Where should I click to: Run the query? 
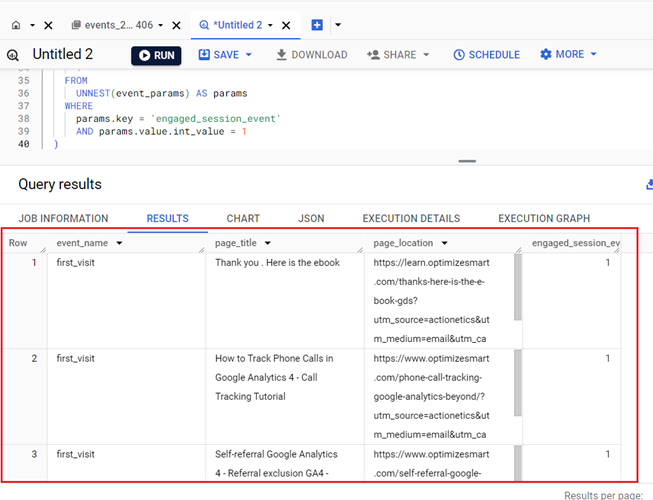(156, 55)
